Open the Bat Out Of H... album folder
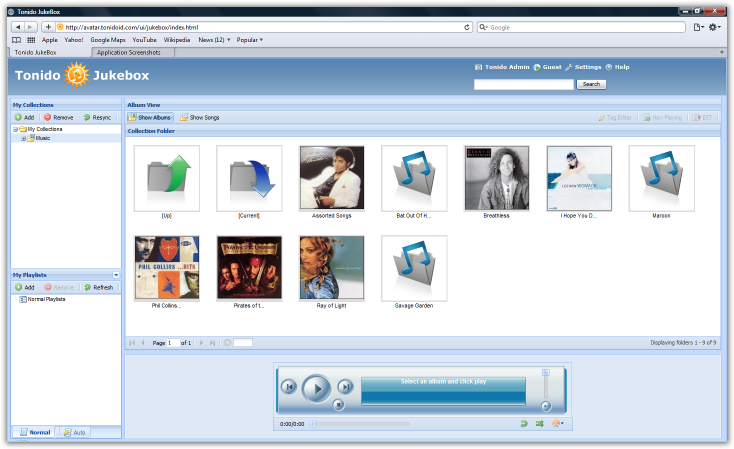 coord(414,178)
